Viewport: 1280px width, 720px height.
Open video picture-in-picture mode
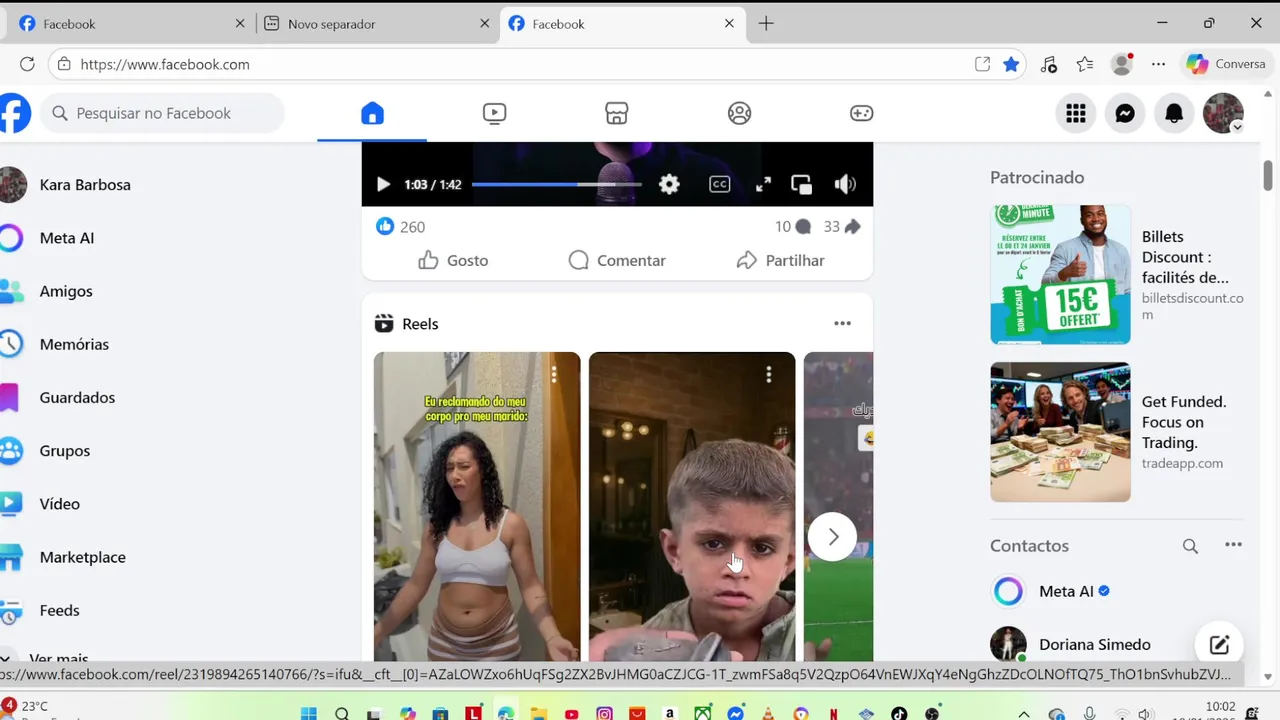click(801, 184)
